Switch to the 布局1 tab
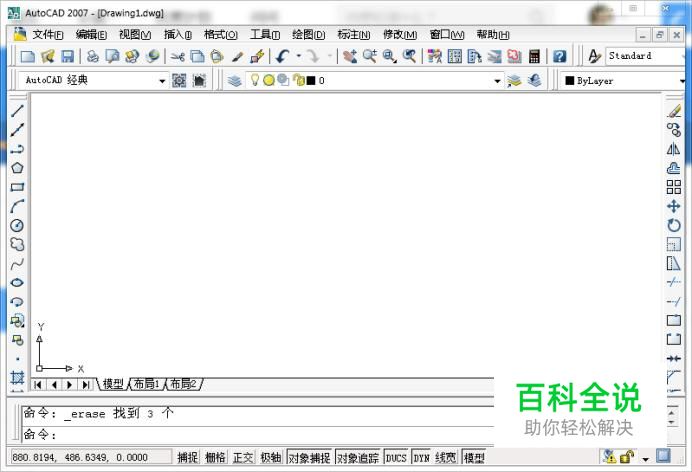The width and height of the screenshot is (692, 472). (147, 384)
